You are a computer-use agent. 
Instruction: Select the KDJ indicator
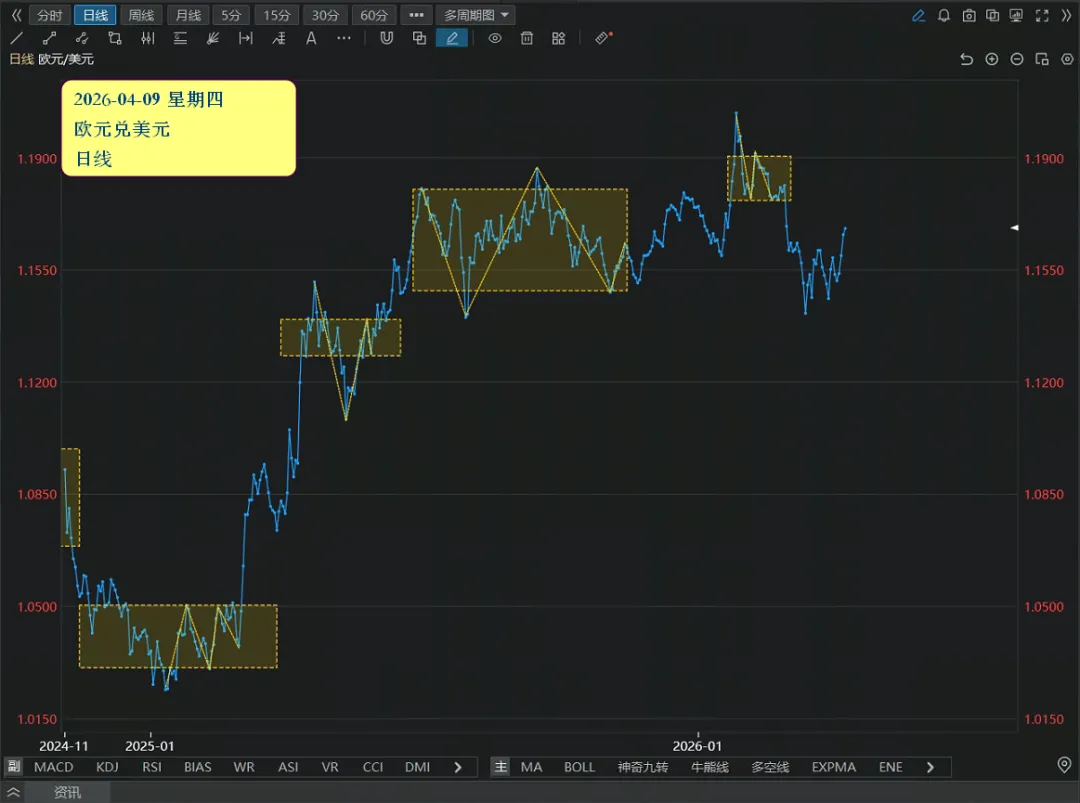point(107,767)
